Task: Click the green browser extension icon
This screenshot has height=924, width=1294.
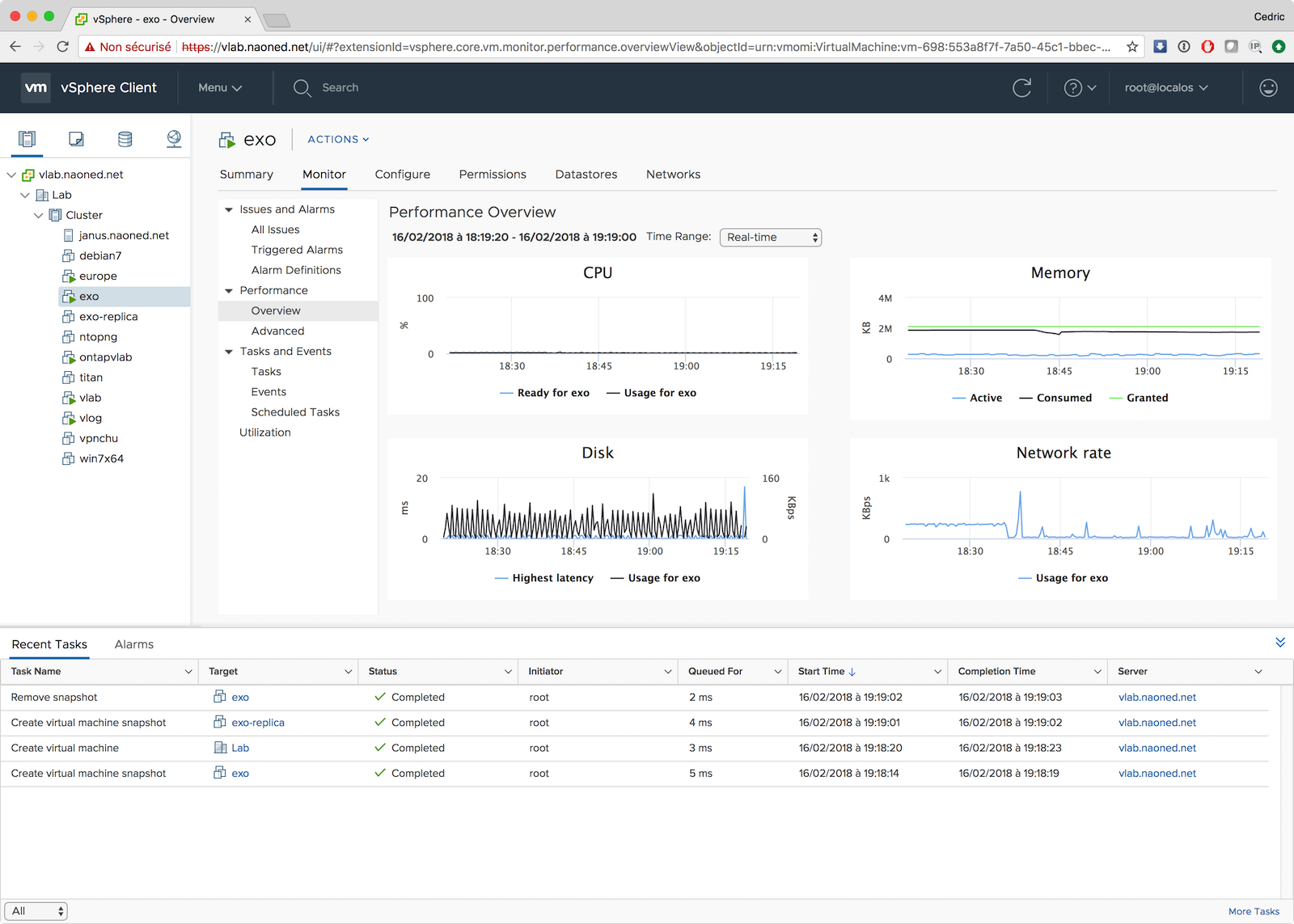Action: point(1279,47)
